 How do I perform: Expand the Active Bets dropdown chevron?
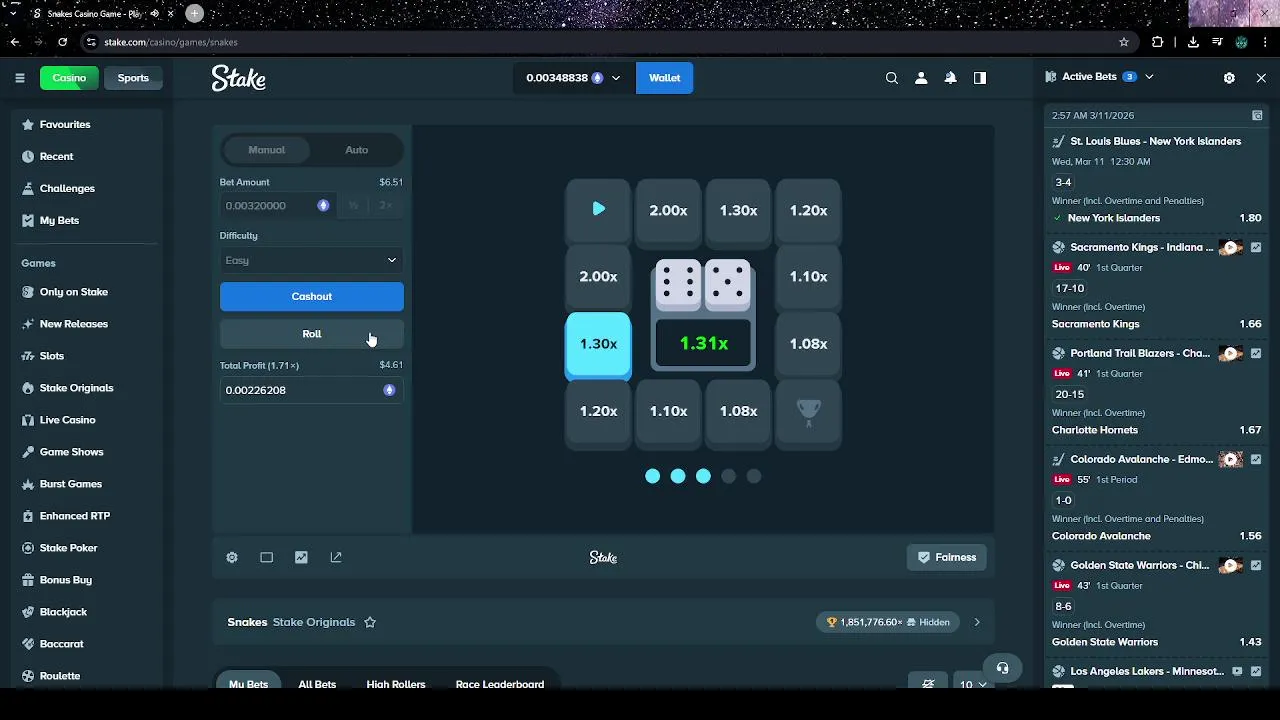(1149, 77)
